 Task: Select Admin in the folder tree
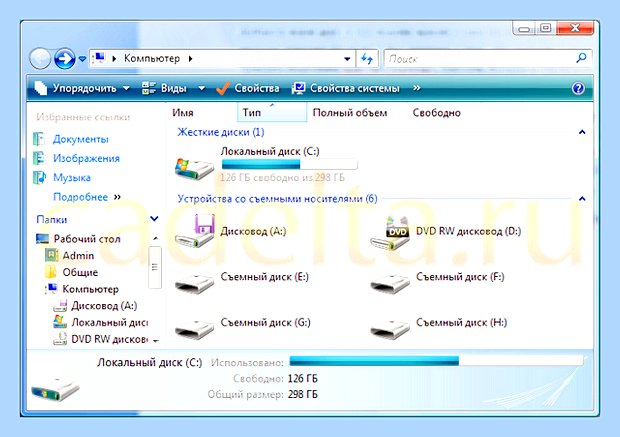point(78,255)
